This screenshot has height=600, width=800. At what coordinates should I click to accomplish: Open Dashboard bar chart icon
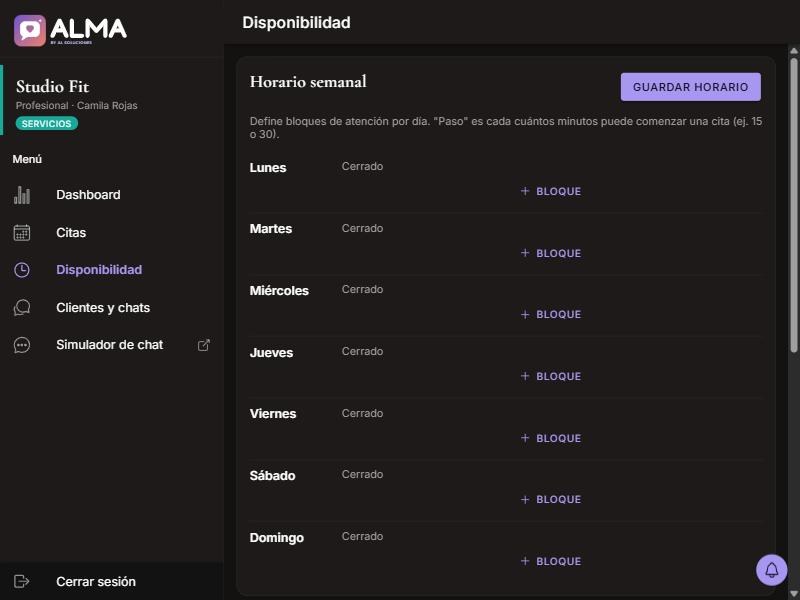click(x=21, y=195)
